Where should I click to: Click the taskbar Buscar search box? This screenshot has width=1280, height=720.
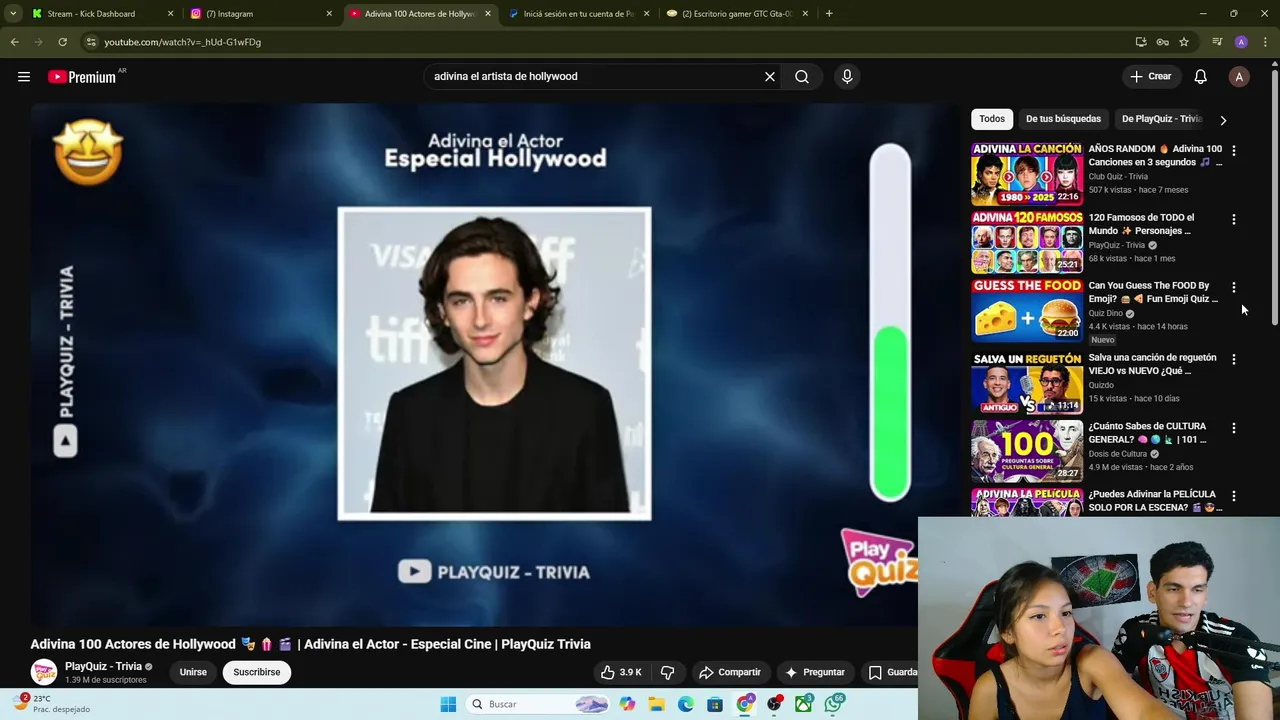[x=539, y=704]
